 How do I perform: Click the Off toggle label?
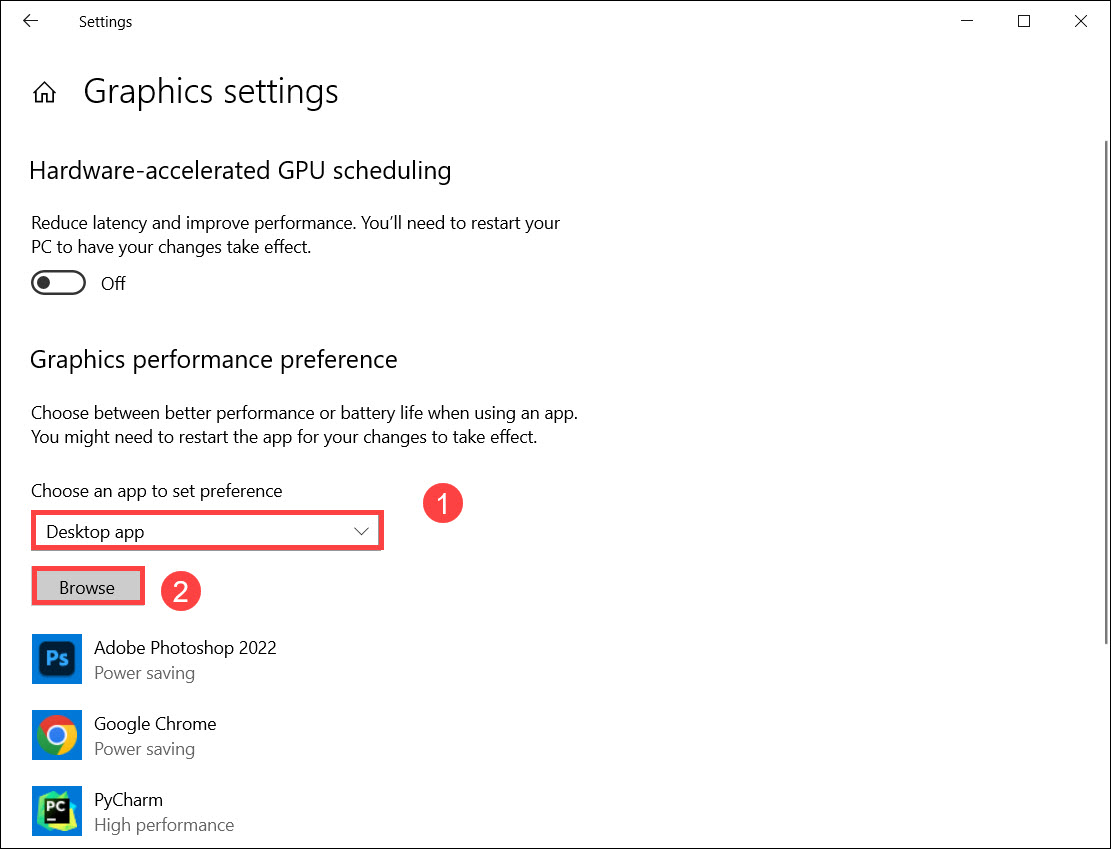(x=113, y=284)
